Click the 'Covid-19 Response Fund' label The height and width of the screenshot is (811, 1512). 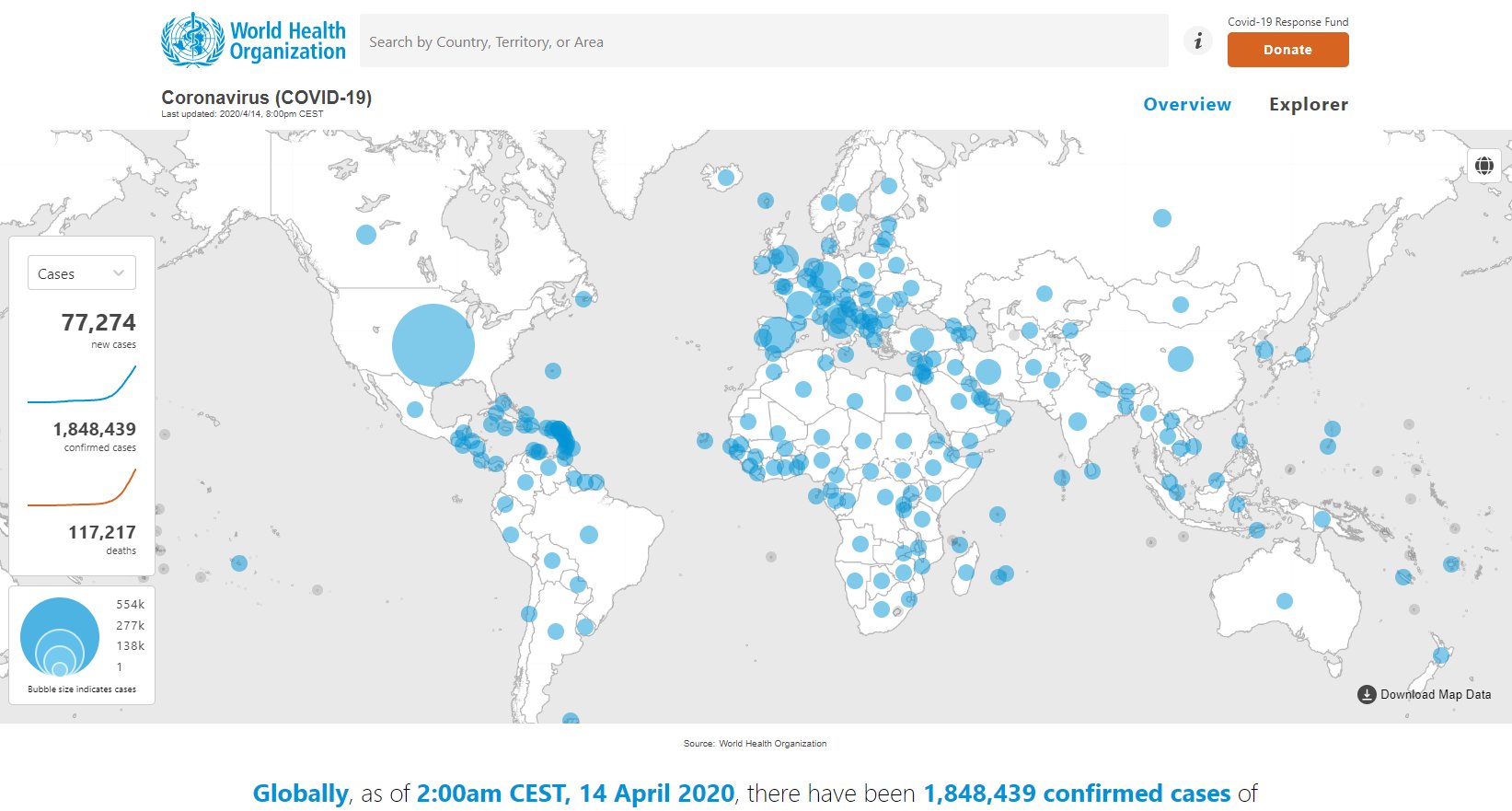[x=1288, y=22]
